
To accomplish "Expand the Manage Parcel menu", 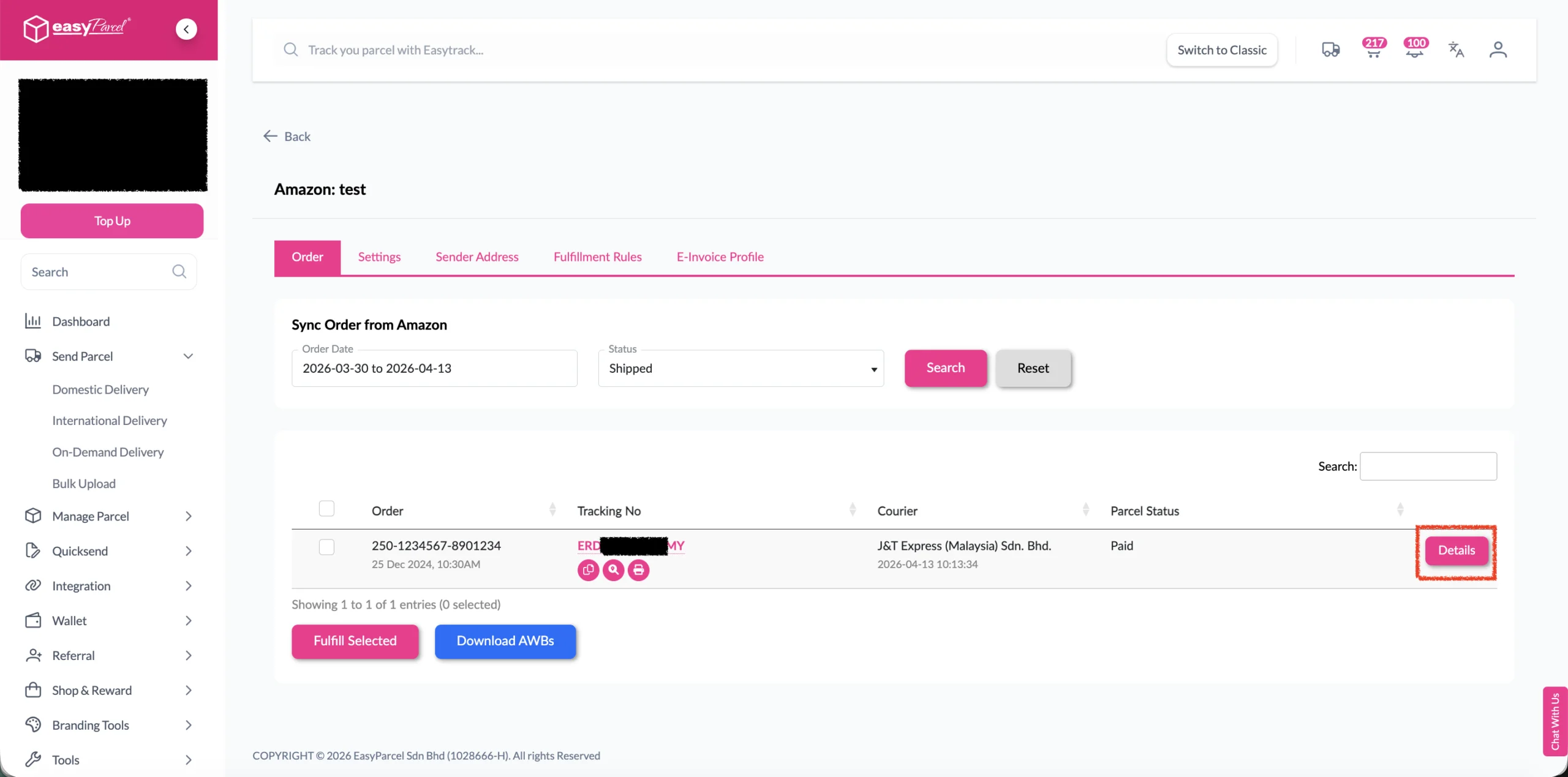I will point(188,516).
